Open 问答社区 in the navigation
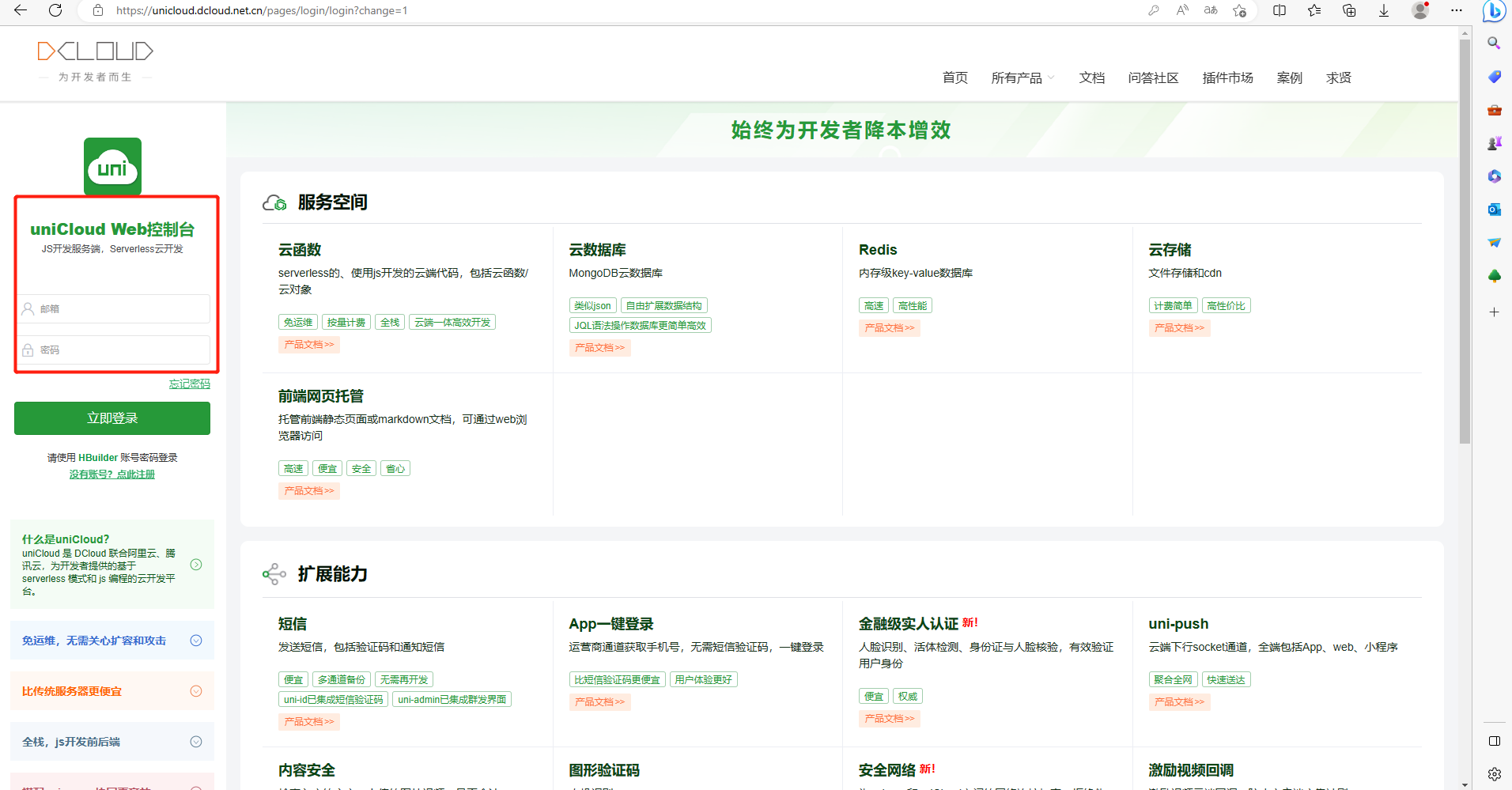 (1153, 77)
